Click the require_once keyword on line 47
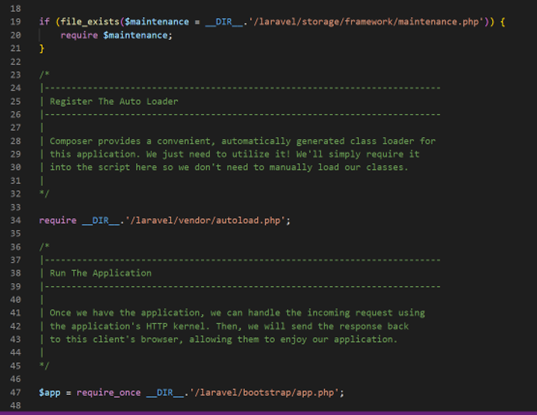The height and width of the screenshot is (415, 537). pyautogui.click(x=109, y=392)
